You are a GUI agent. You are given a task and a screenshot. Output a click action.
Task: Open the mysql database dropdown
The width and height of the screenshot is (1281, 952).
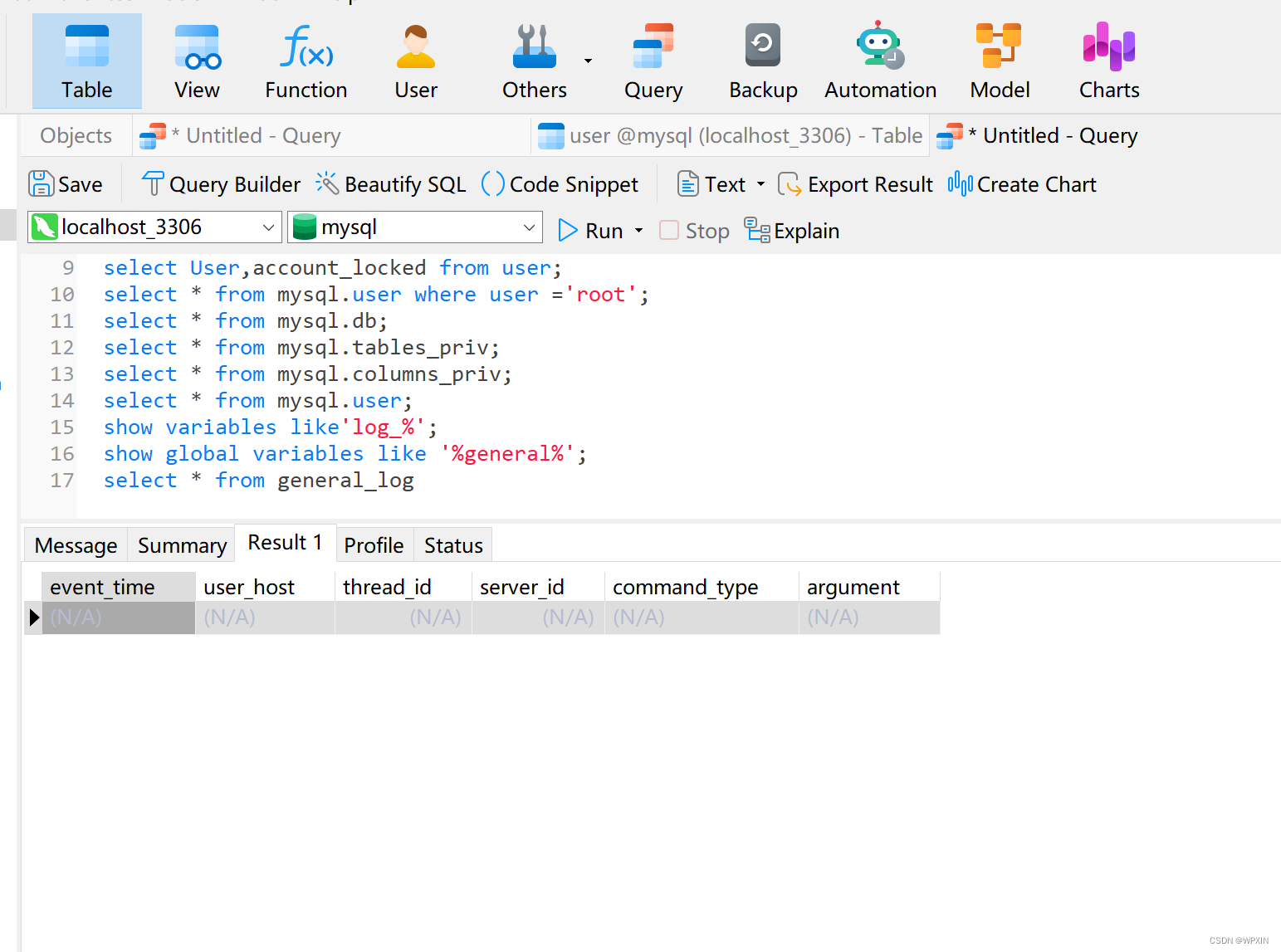click(415, 227)
